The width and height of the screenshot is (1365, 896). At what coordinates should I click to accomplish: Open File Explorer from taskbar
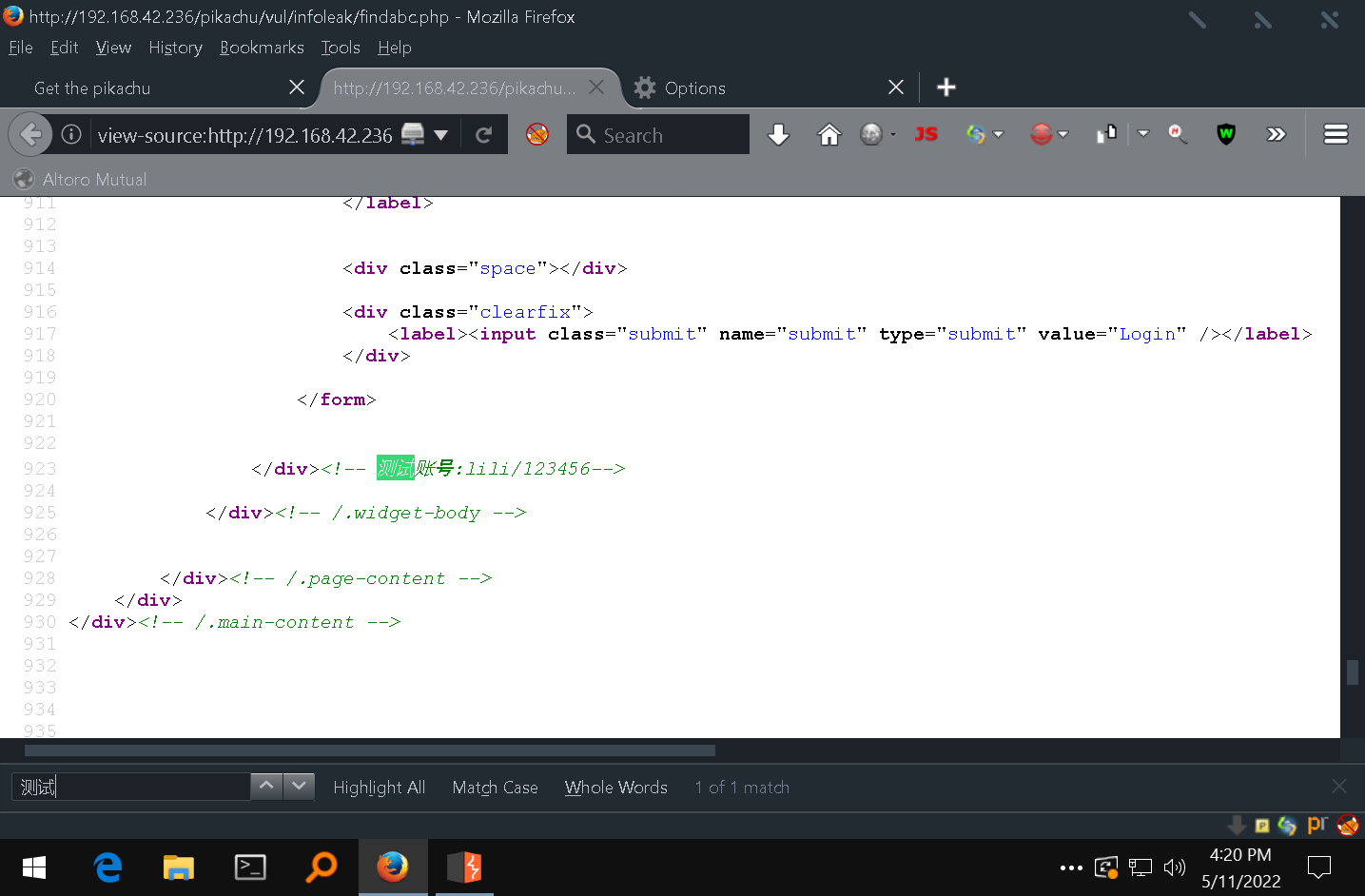(x=178, y=867)
